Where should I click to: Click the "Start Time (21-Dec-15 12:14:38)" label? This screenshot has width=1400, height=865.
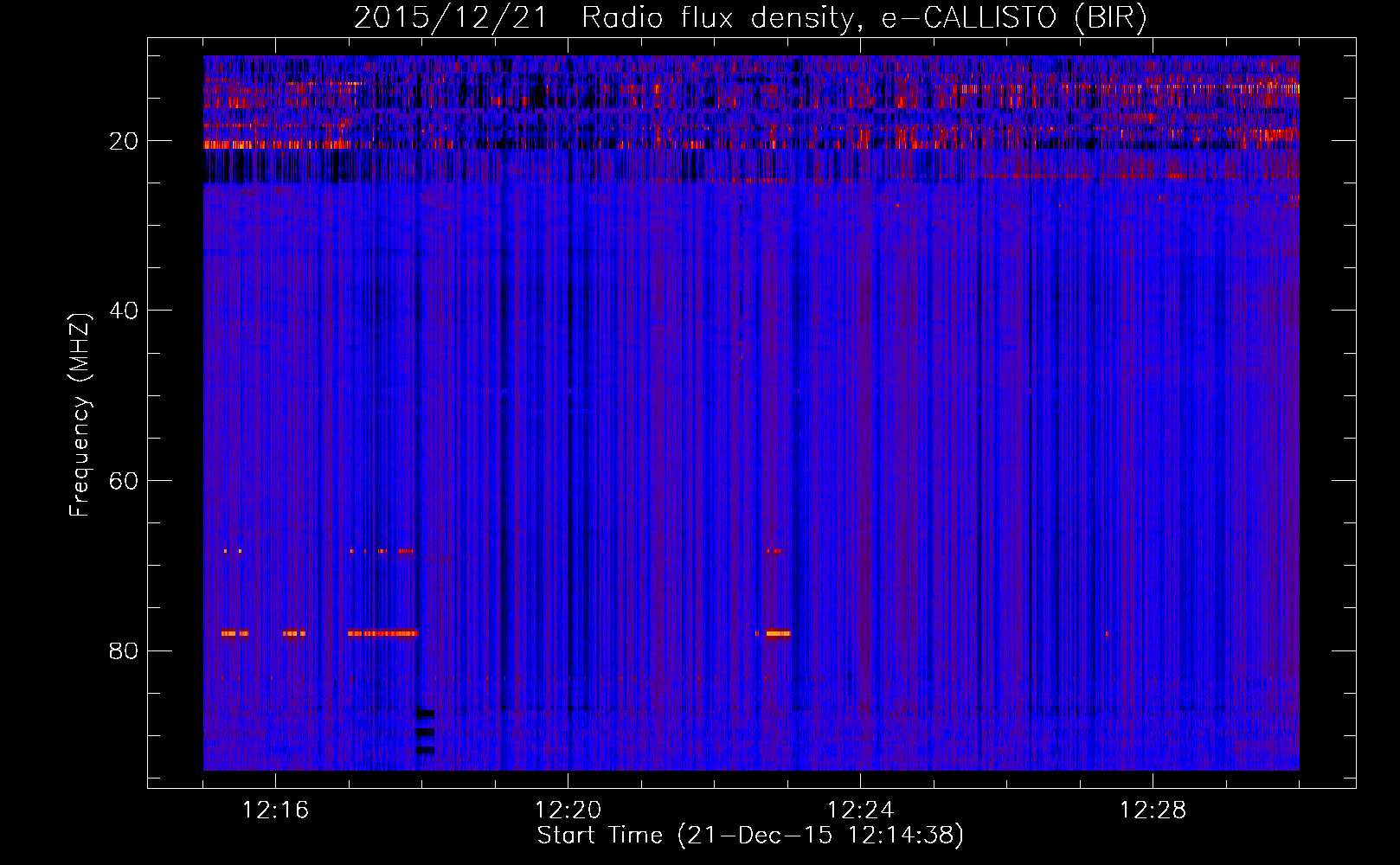pos(750,836)
